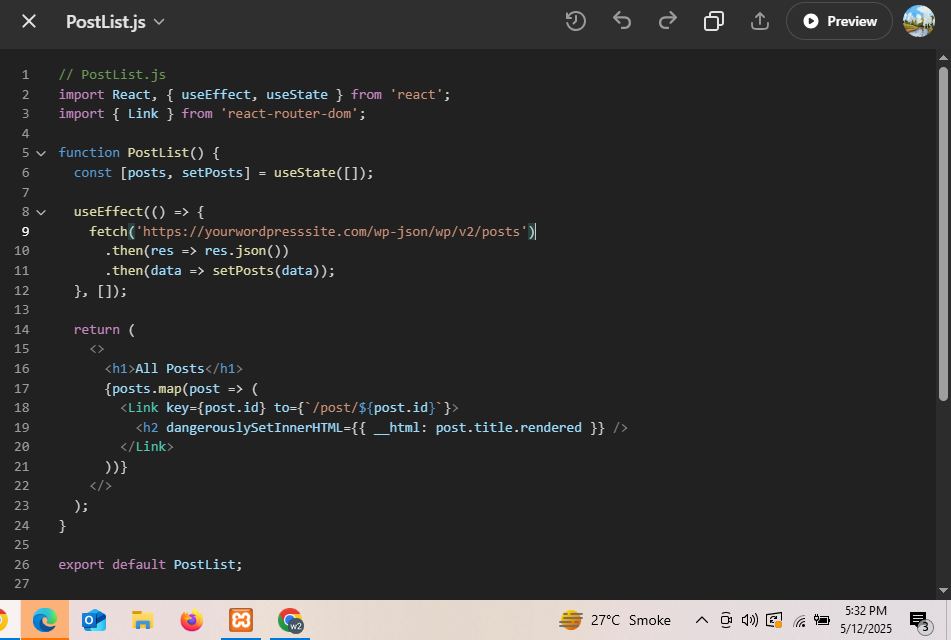Open the notification center with 3 alerts

pyautogui.click(x=919, y=621)
